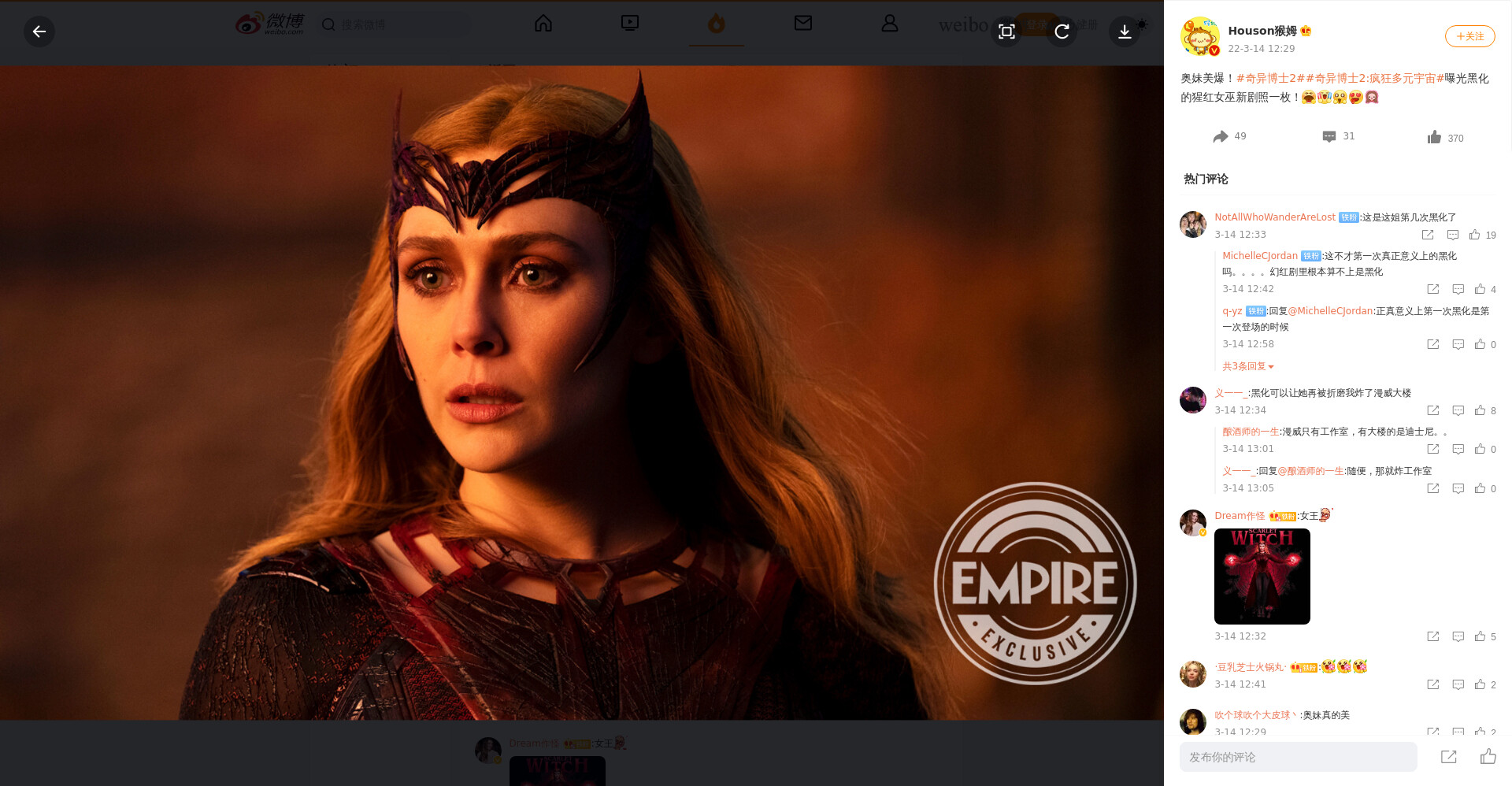Open Dream作怪 user link
The image size is (1512, 786).
coord(1240,516)
